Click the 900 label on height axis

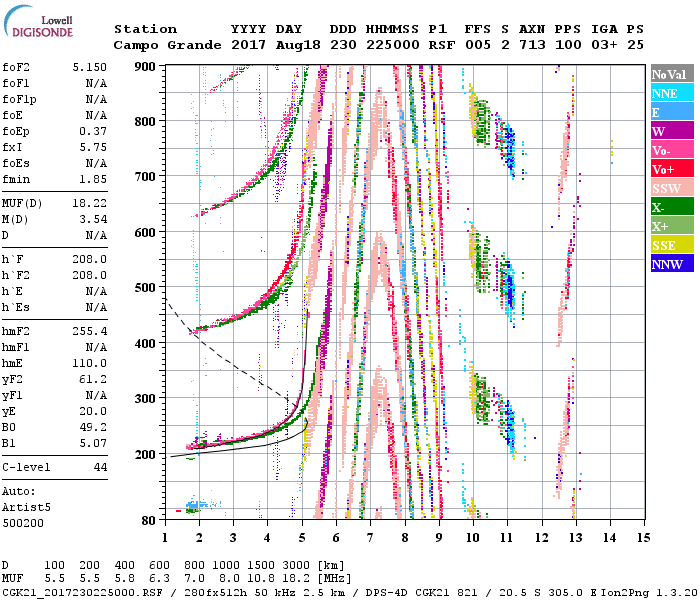click(145, 67)
